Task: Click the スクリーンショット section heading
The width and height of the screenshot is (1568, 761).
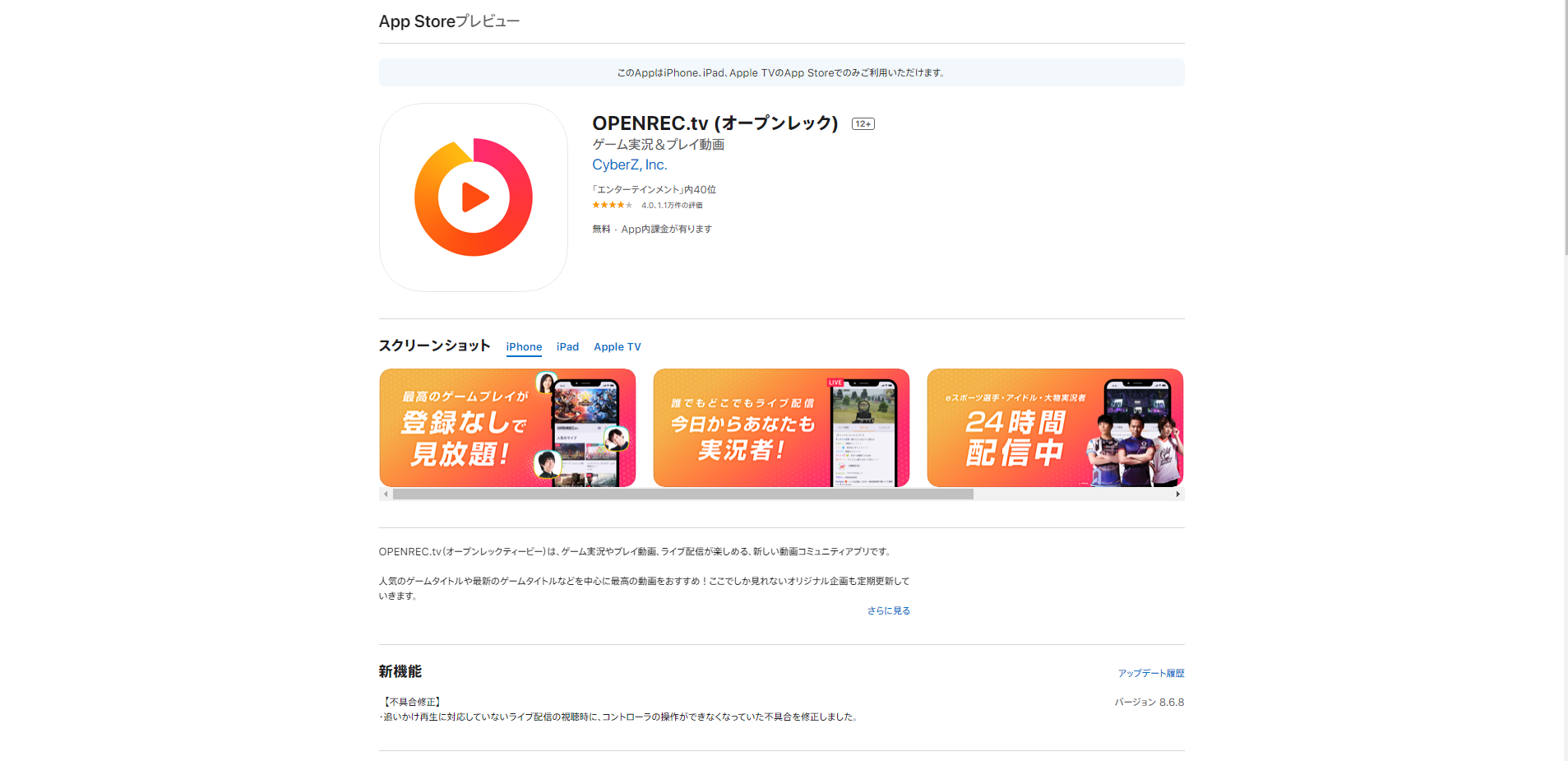Action: pyautogui.click(x=434, y=346)
